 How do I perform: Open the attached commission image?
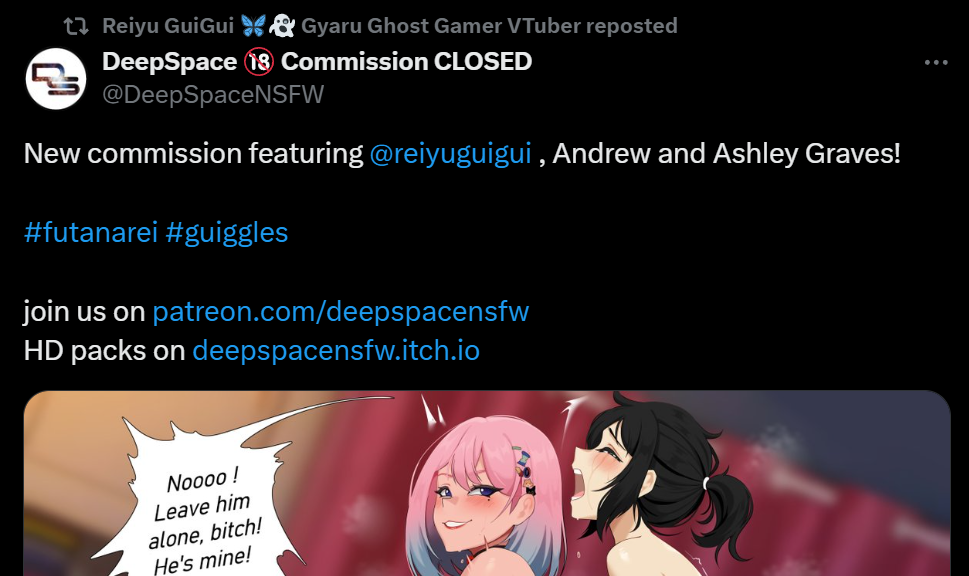(487, 483)
